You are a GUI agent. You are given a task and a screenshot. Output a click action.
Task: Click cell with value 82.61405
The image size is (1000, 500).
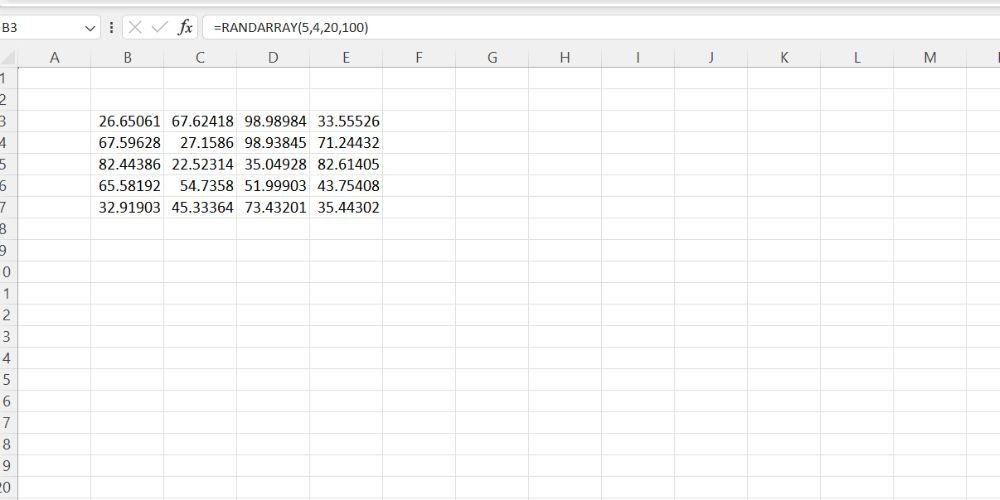[346, 165]
